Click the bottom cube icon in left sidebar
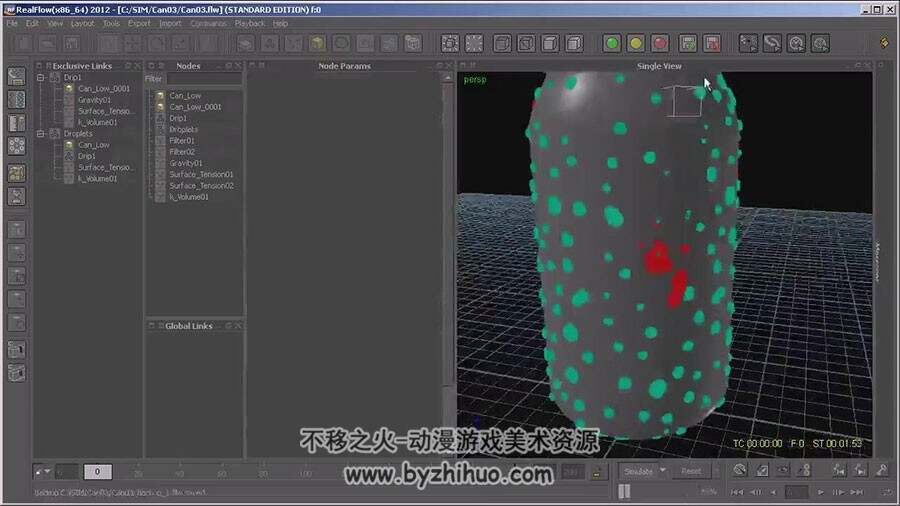 (17, 373)
